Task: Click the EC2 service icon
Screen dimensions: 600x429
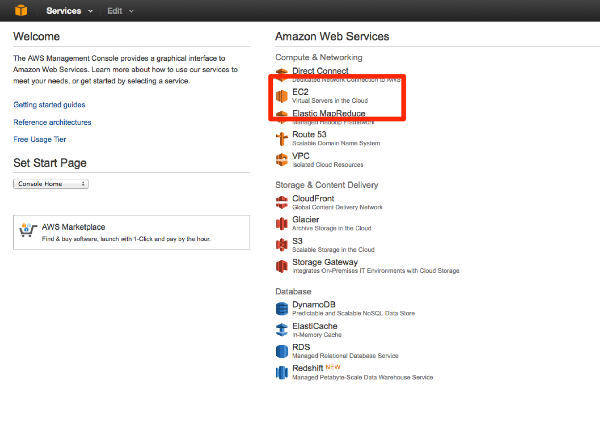Action: click(x=282, y=96)
